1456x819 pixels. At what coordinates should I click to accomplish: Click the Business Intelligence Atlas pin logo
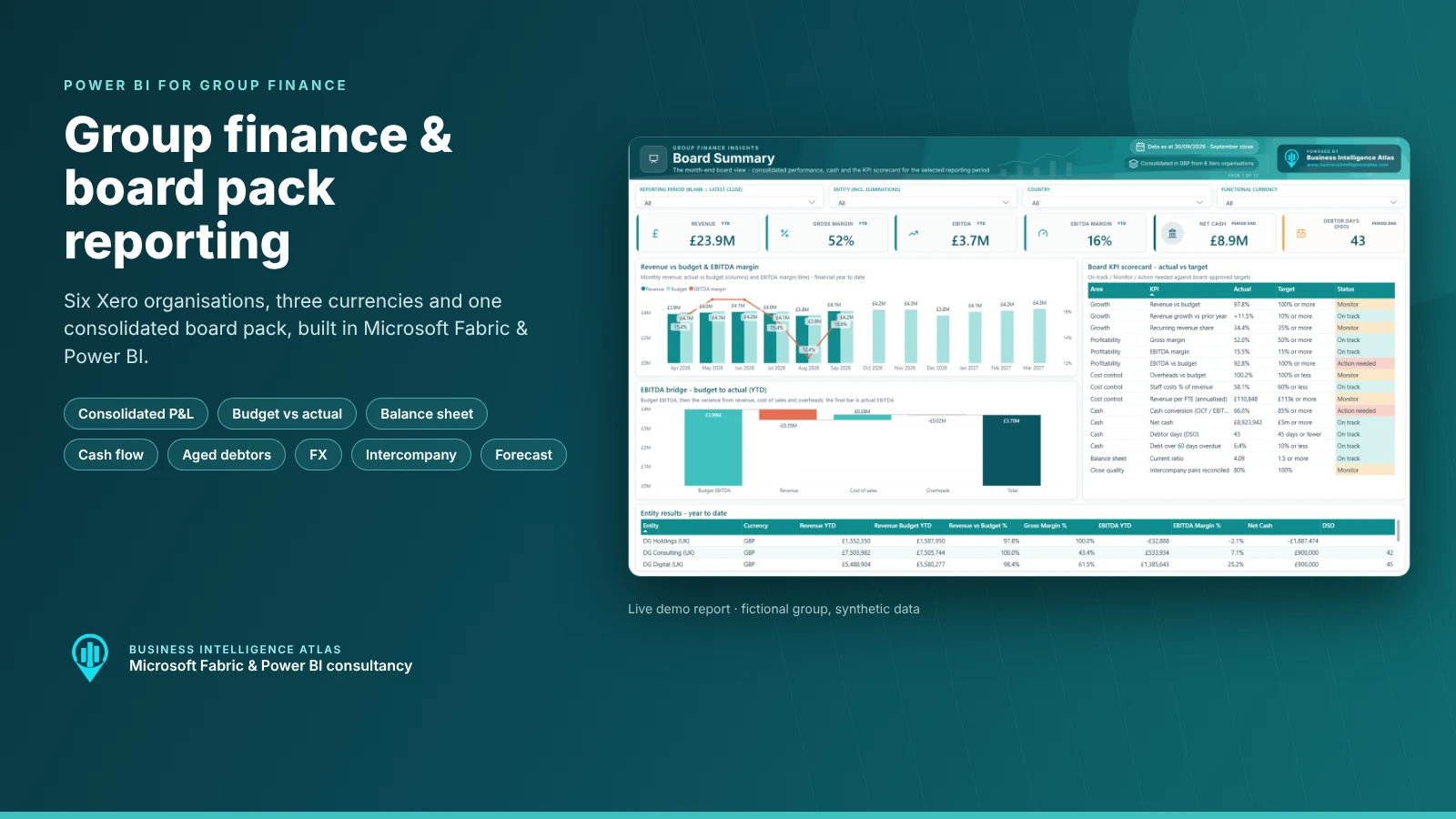point(90,657)
